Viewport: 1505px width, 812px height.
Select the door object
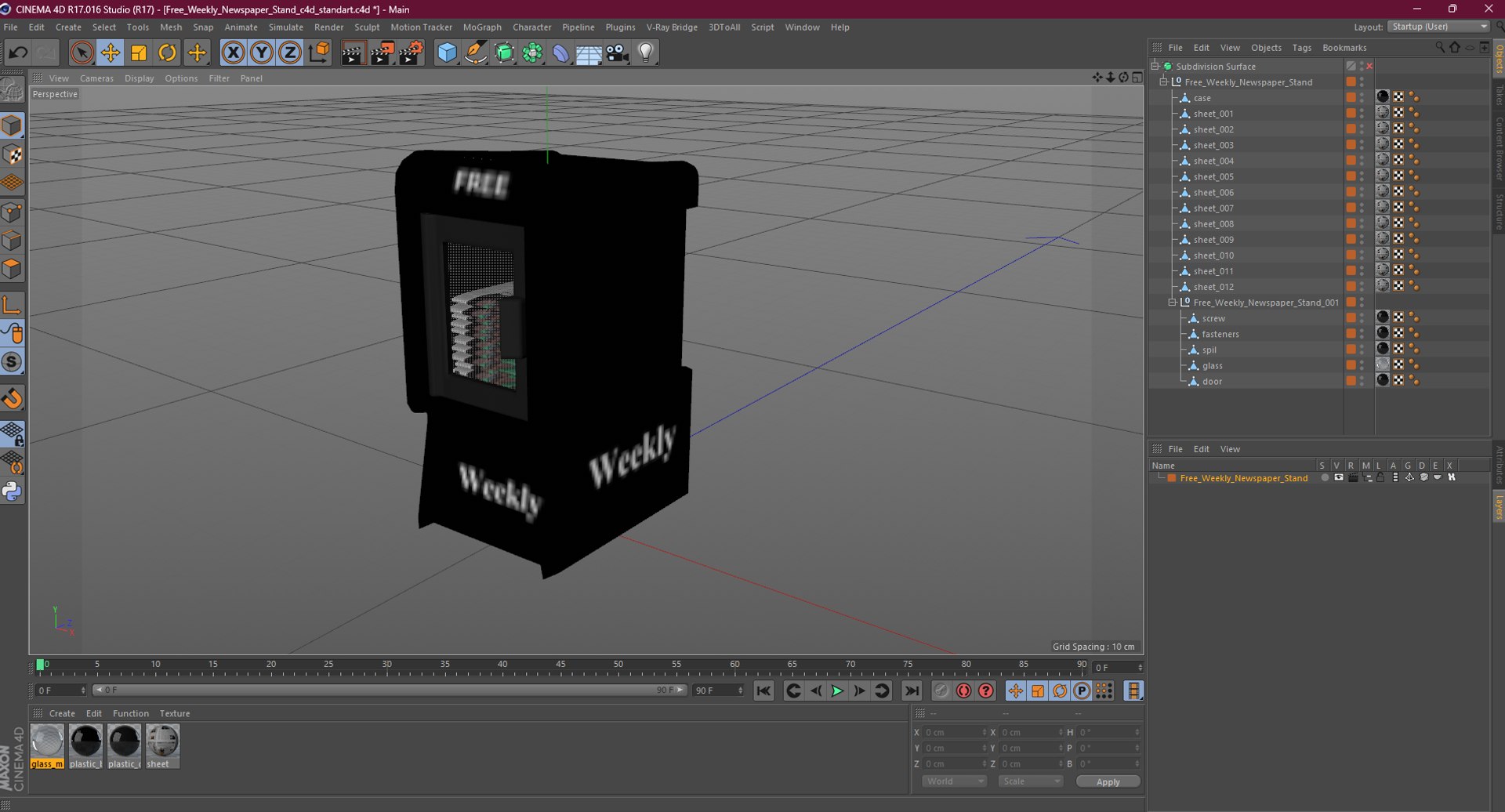pos(1212,382)
